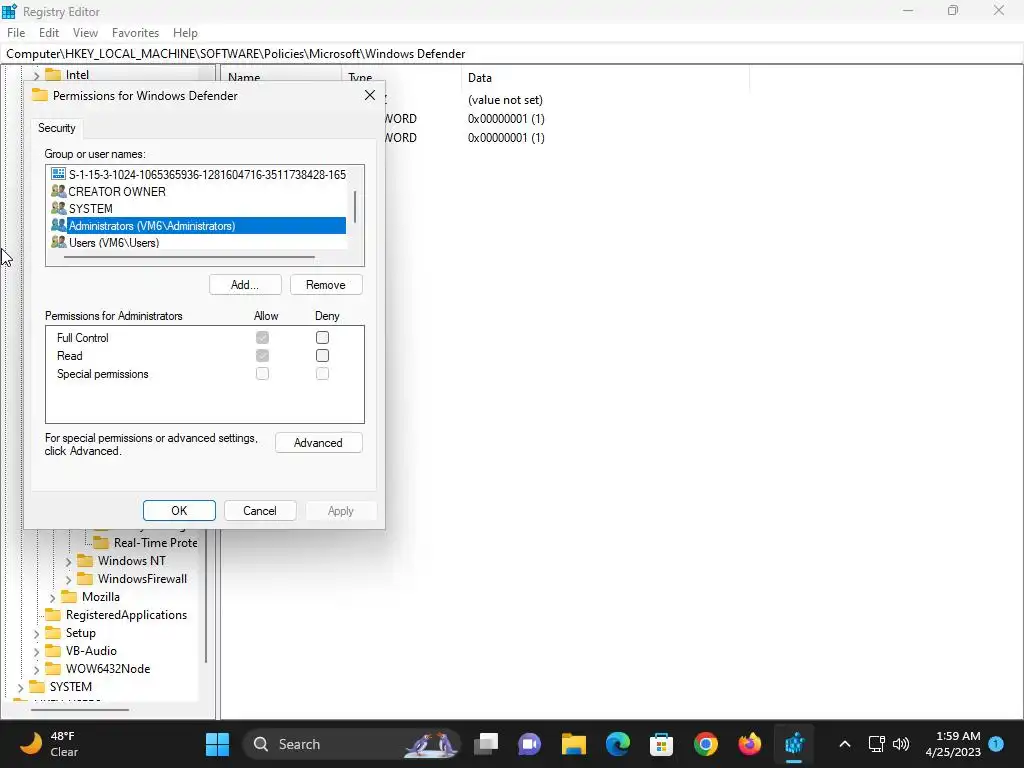Click the Remove button
This screenshot has height=768, width=1024.
click(326, 285)
